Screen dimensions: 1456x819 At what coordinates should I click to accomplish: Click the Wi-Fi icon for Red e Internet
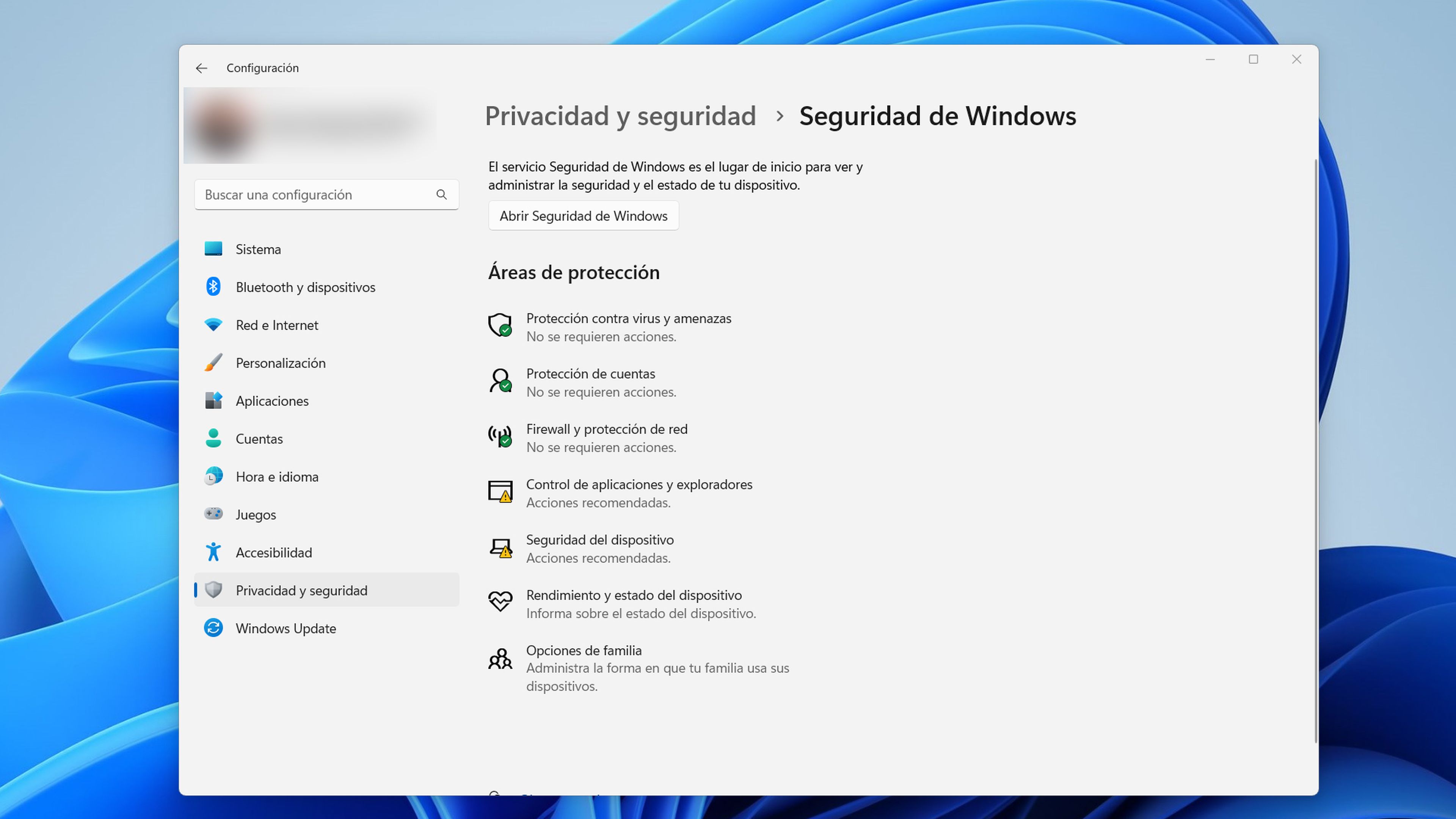pyautogui.click(x=213, y=325)
